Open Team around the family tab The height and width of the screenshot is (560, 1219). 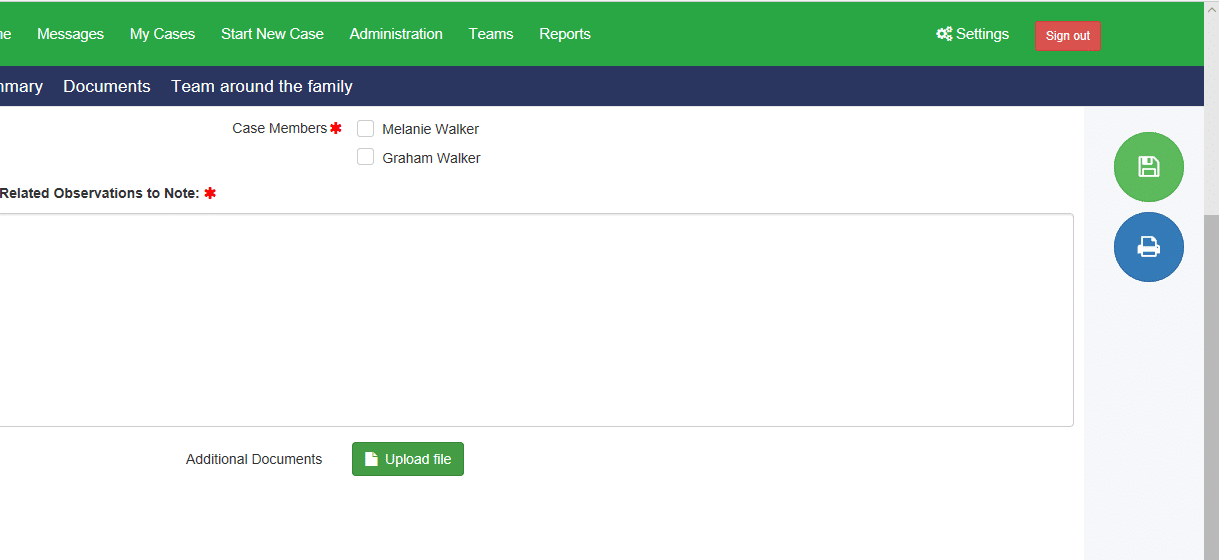click(x=262, y=87)
